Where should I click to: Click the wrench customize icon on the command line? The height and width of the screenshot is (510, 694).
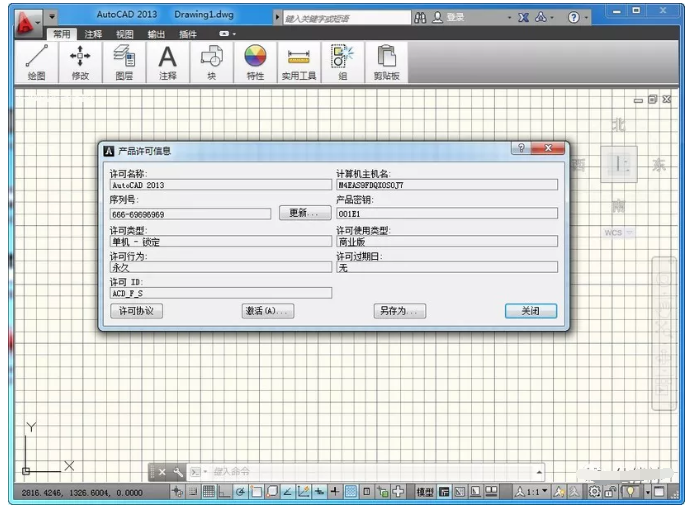tap(178, 472)
